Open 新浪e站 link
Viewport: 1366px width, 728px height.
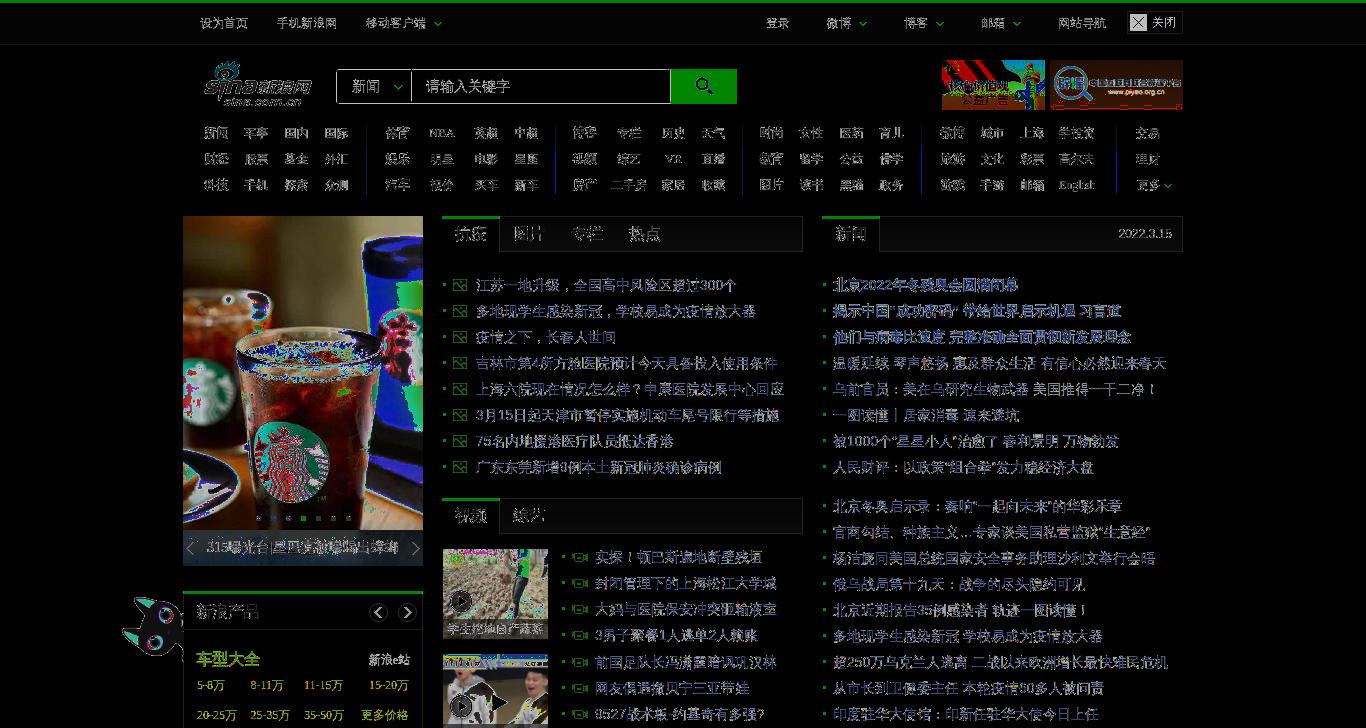pyautogui.click(x=389, y=659)
